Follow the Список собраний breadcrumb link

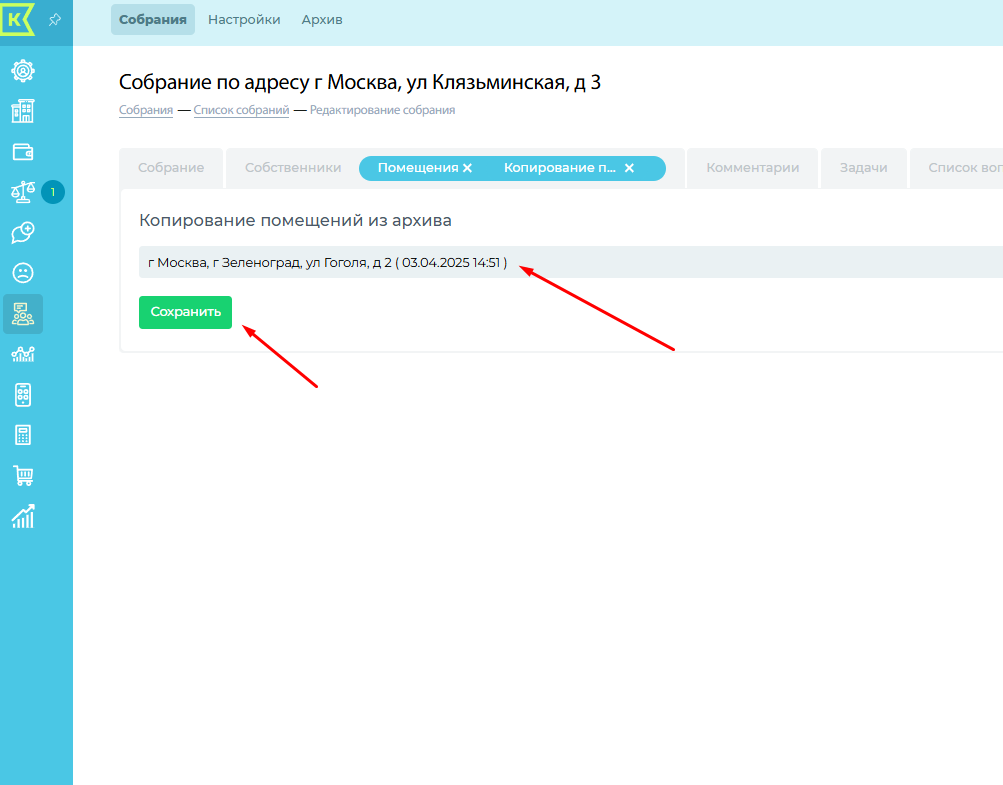[241, 110]
